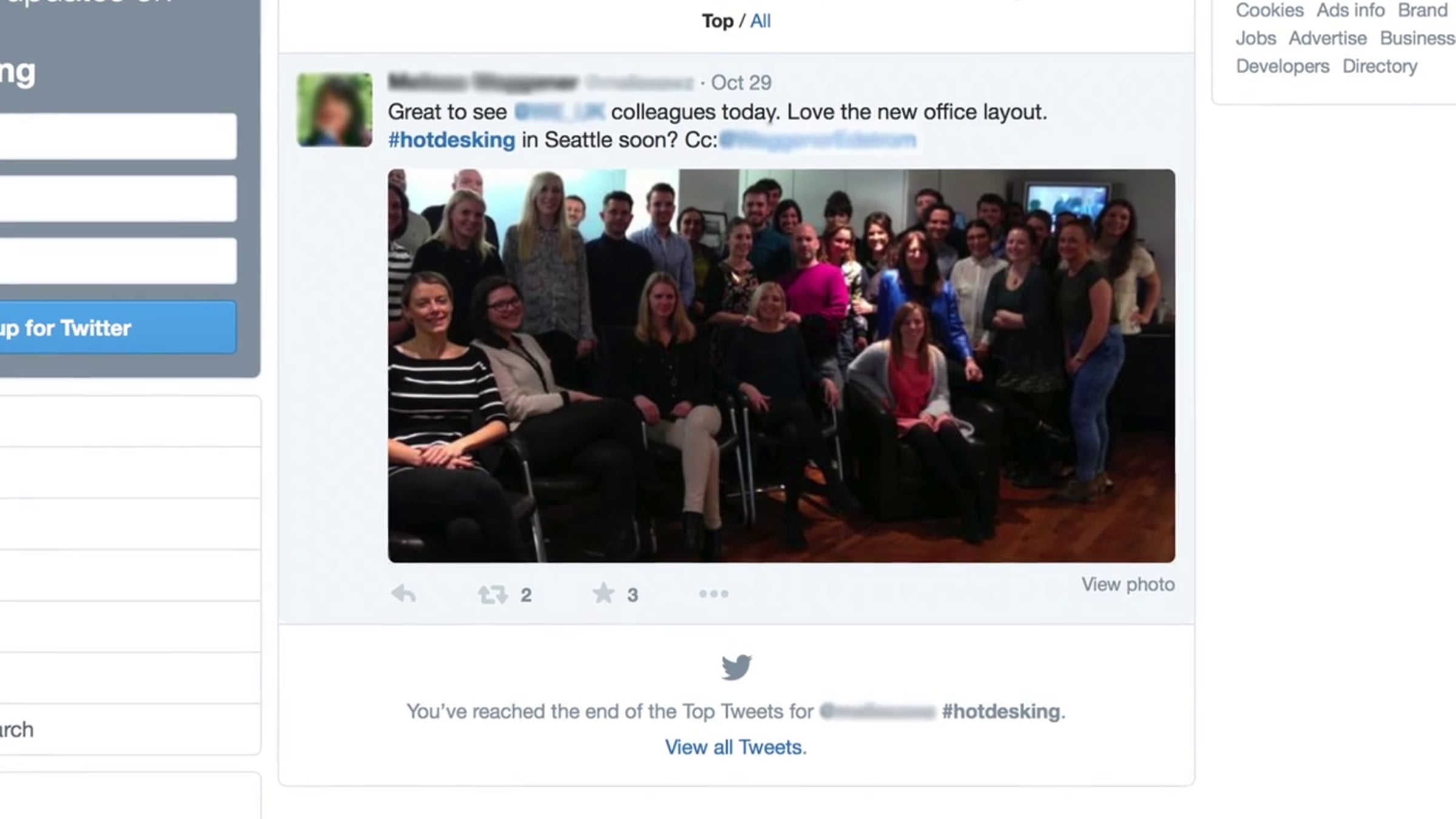
Task: Open the Developers footer link
Action: 1282,66
